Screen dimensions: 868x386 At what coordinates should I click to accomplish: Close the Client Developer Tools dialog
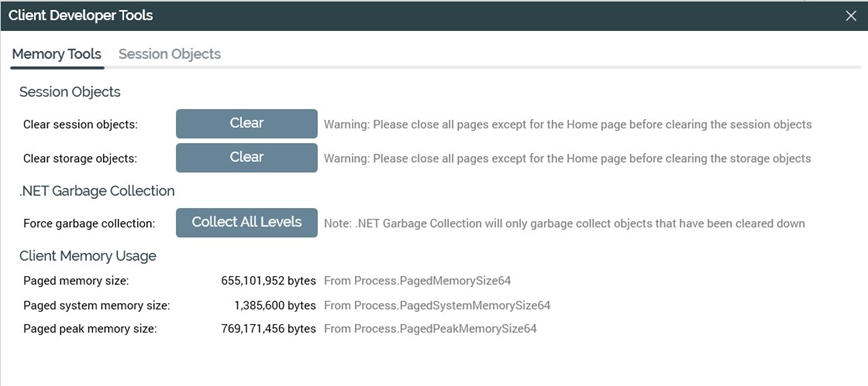coord(851,16)
